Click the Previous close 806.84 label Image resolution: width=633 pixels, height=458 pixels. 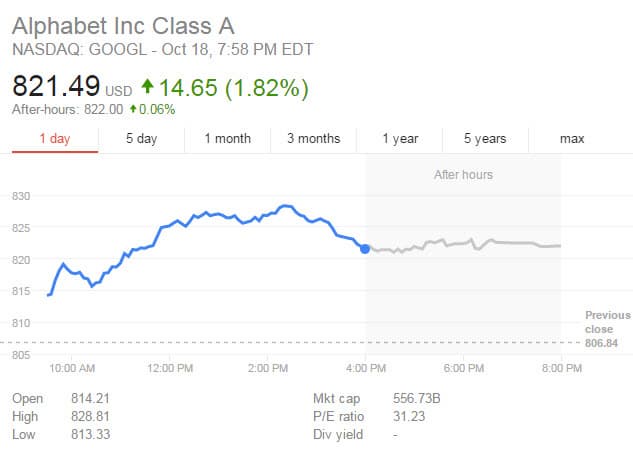click(607, 329)
